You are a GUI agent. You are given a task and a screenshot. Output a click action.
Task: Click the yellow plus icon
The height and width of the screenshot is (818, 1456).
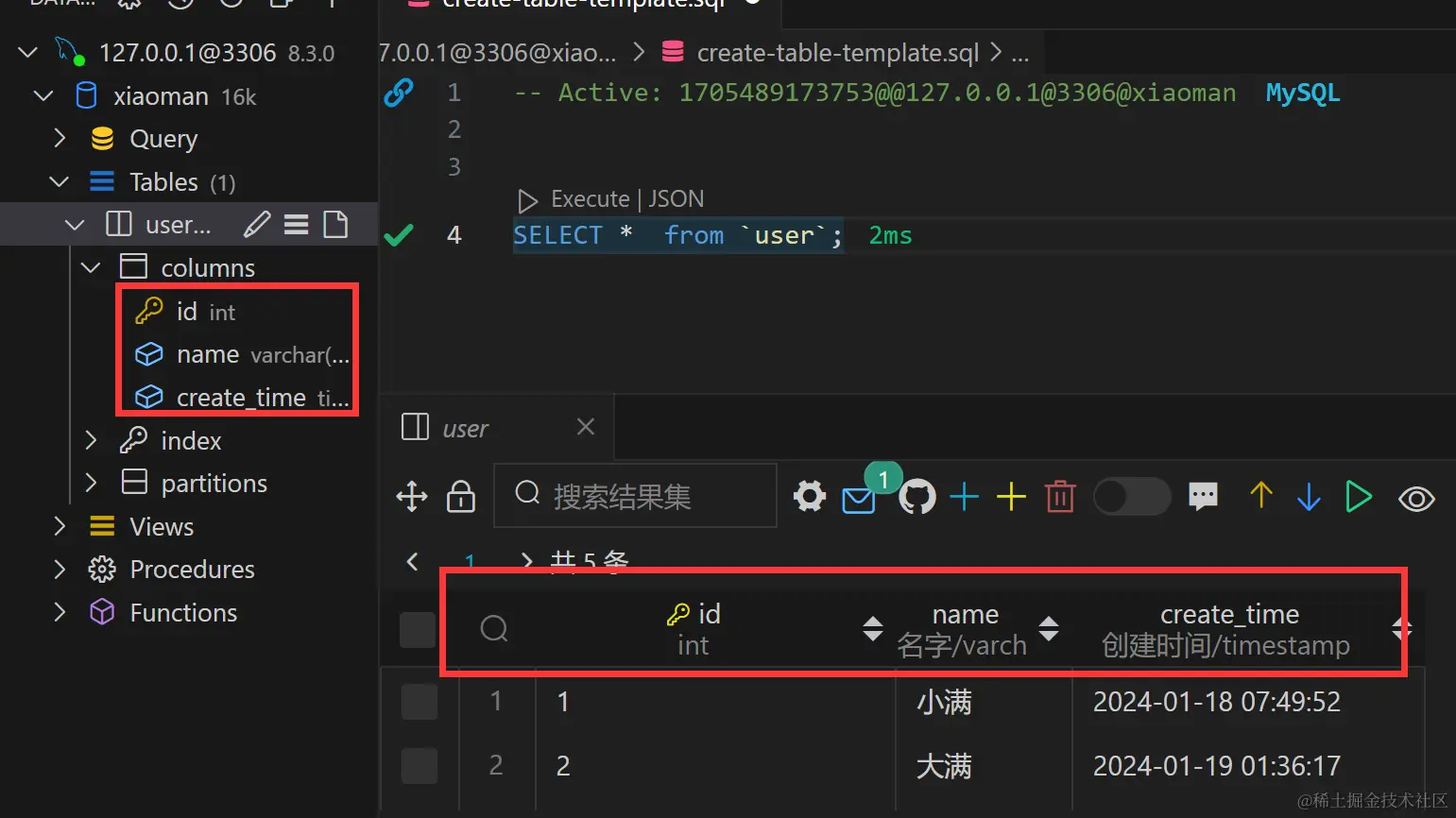(1011, 496)
